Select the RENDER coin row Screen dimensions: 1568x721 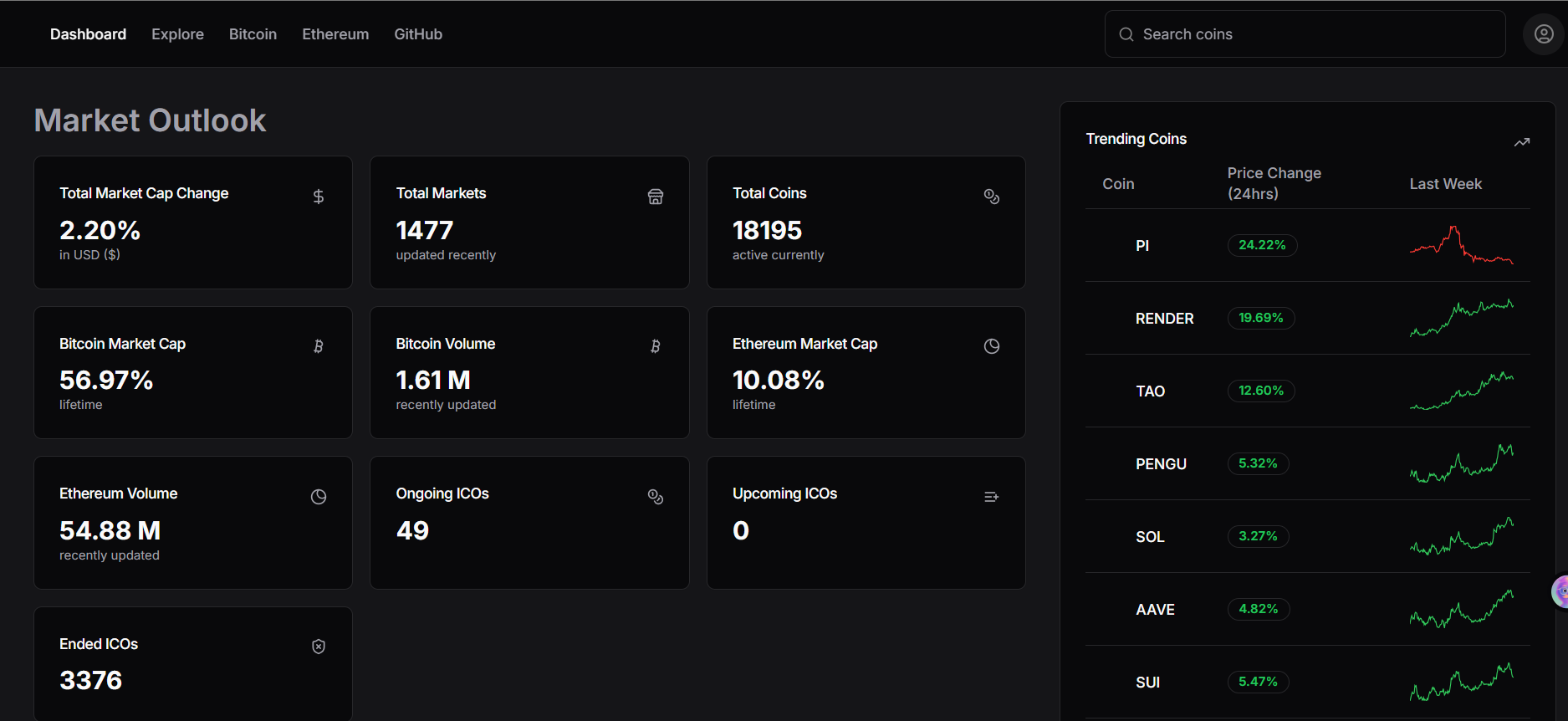(x=1164, y=319)
